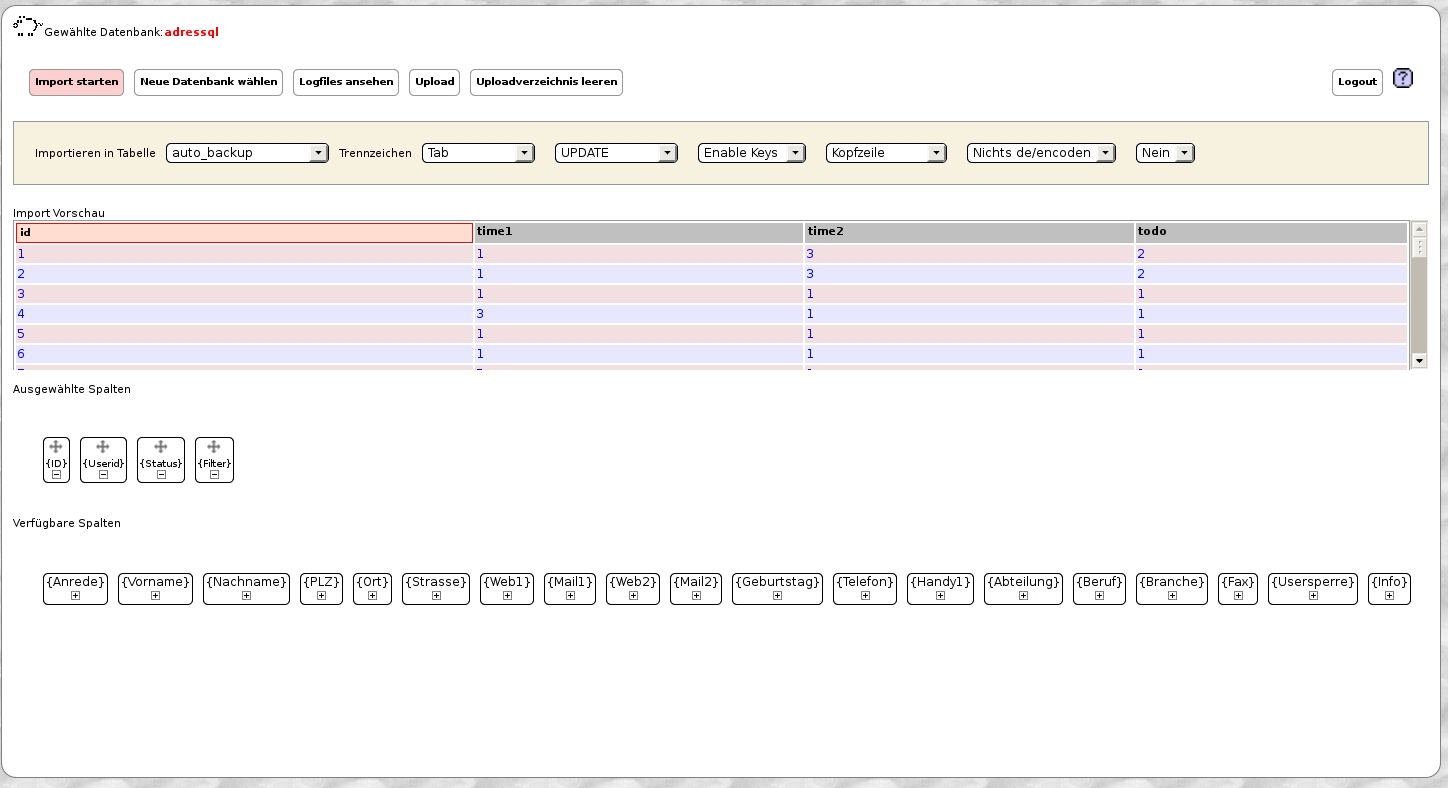Image resolution: width=1448 pixels, height=788 pixels.
Task: Add {PLZ} column via its plus icon
Action: [x=321, y=596]
